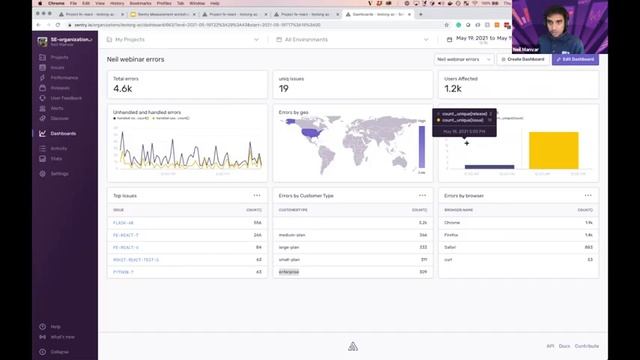Screen dimensions: 640x360
Task: Open the My Projects dropdown
Action: (183, 40)
